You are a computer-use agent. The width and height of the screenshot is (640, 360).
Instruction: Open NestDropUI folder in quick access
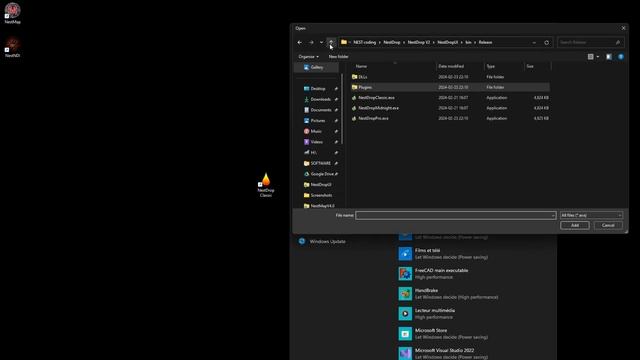[x=321, y=184]
